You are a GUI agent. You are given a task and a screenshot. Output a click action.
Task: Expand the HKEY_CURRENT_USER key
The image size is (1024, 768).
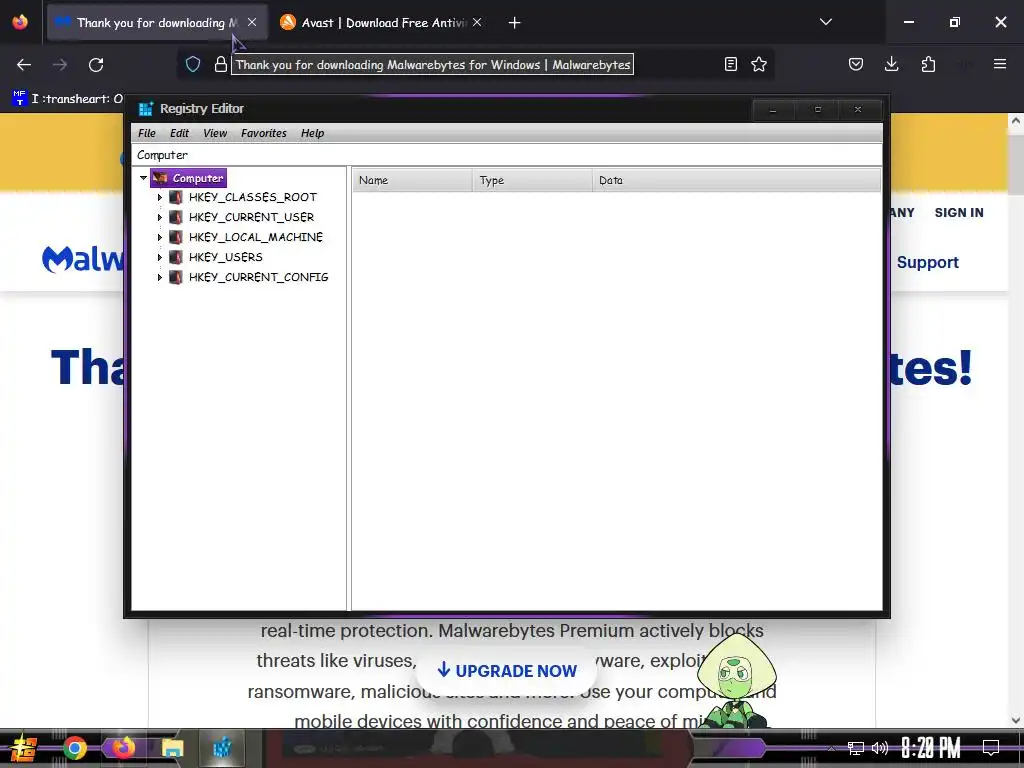click(x=160, y=217)
